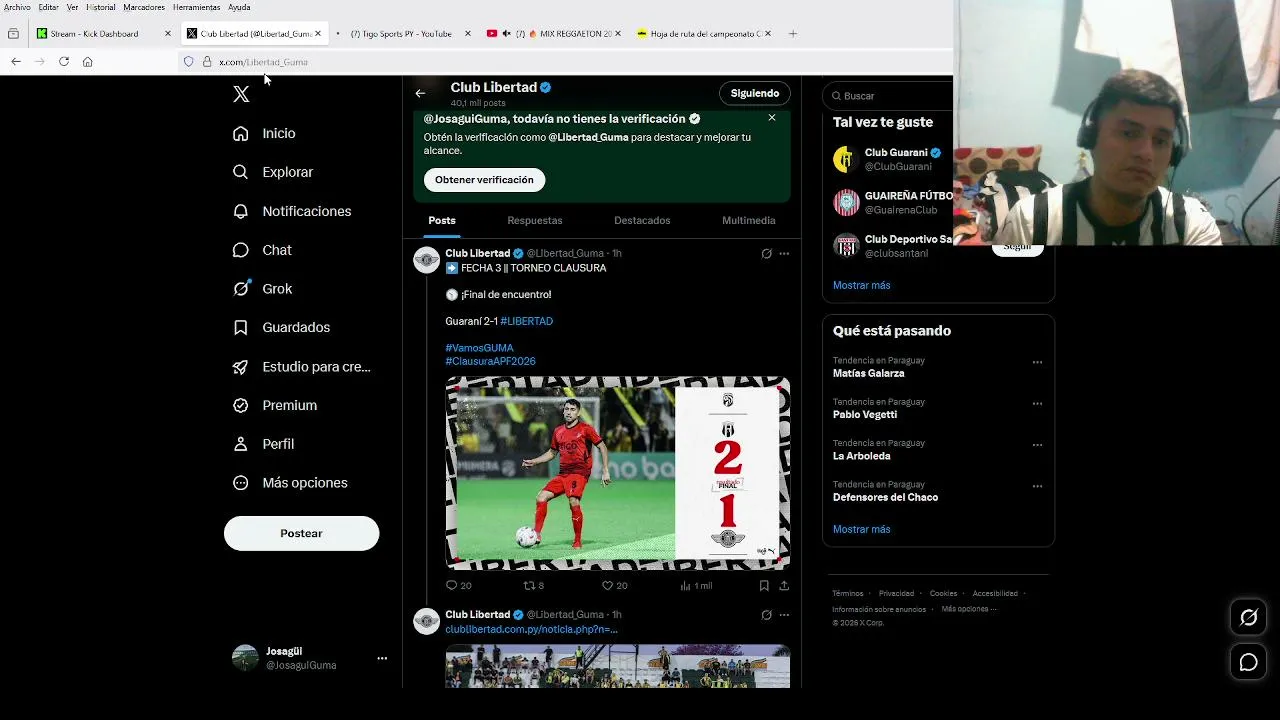Screen dimensions: 1280x720
Task: Open the #LIBERTAD hashtag link
Action: 526,321
